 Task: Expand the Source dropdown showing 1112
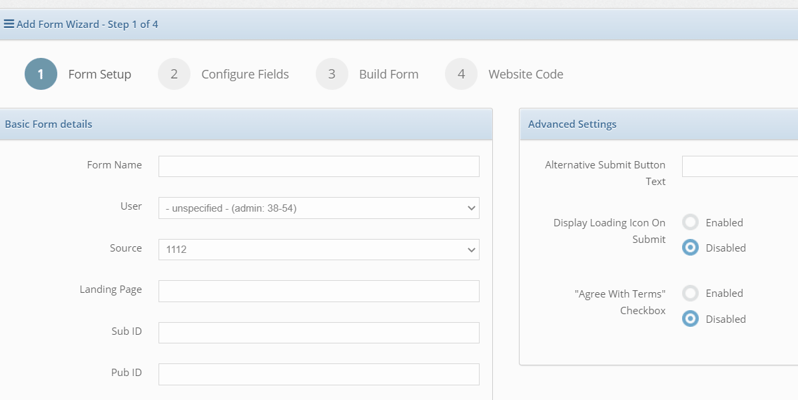pos(318,249)
